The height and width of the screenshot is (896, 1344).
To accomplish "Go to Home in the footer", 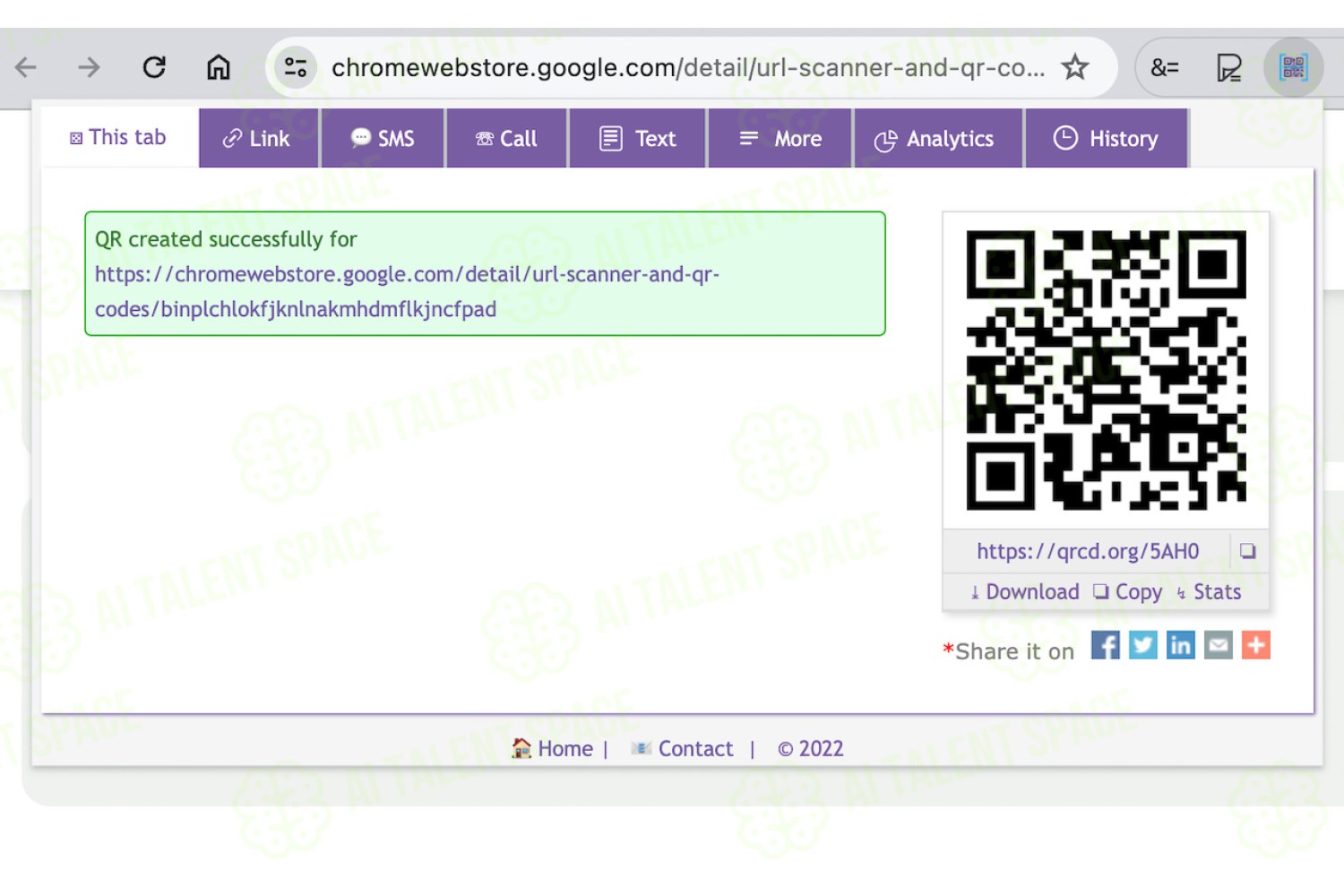I will 552,748.
